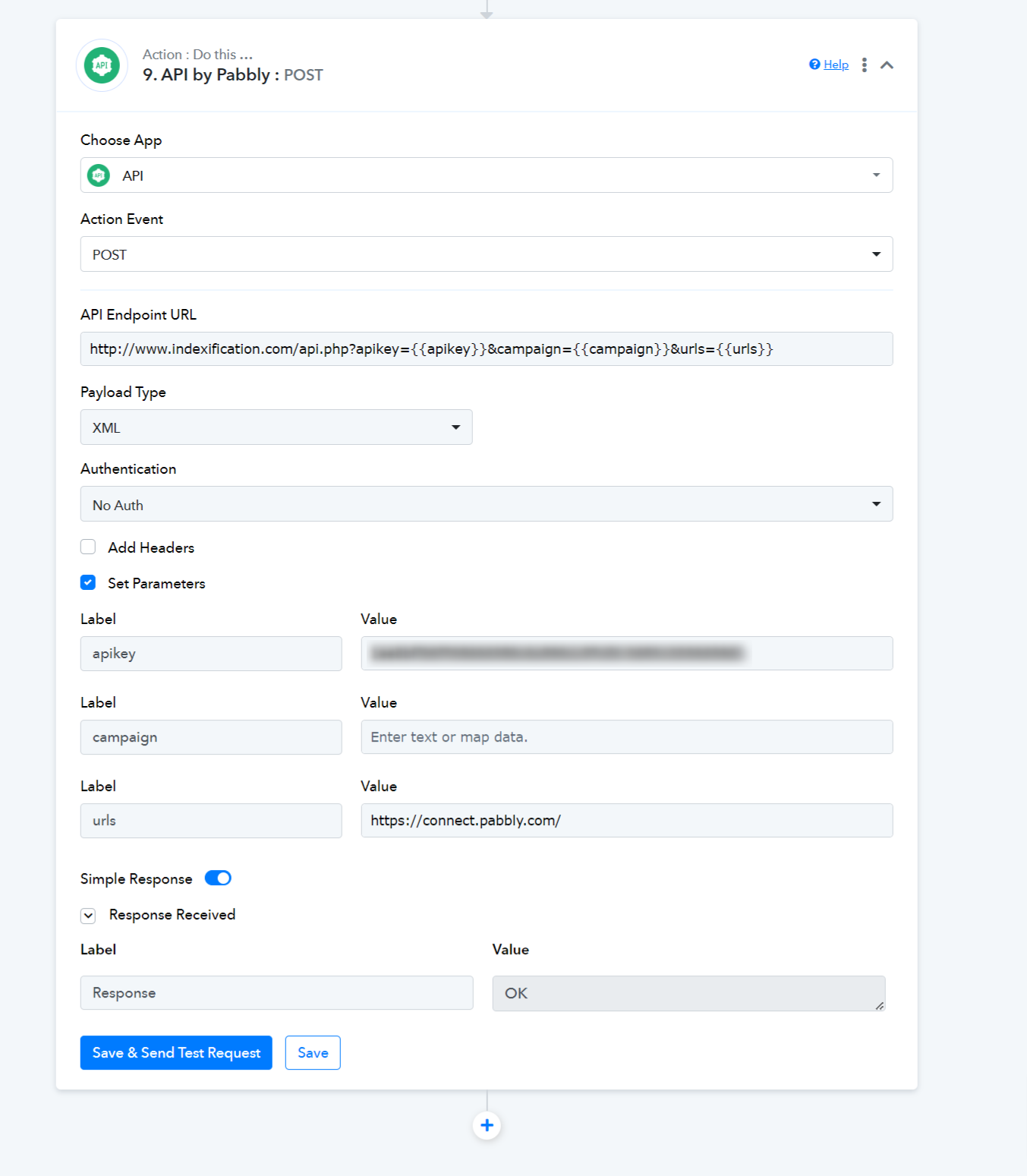Image resolution: width=1027 pixels, height=1176 pixels.
Task: Click the white Save button
Action: (313, 1053)
